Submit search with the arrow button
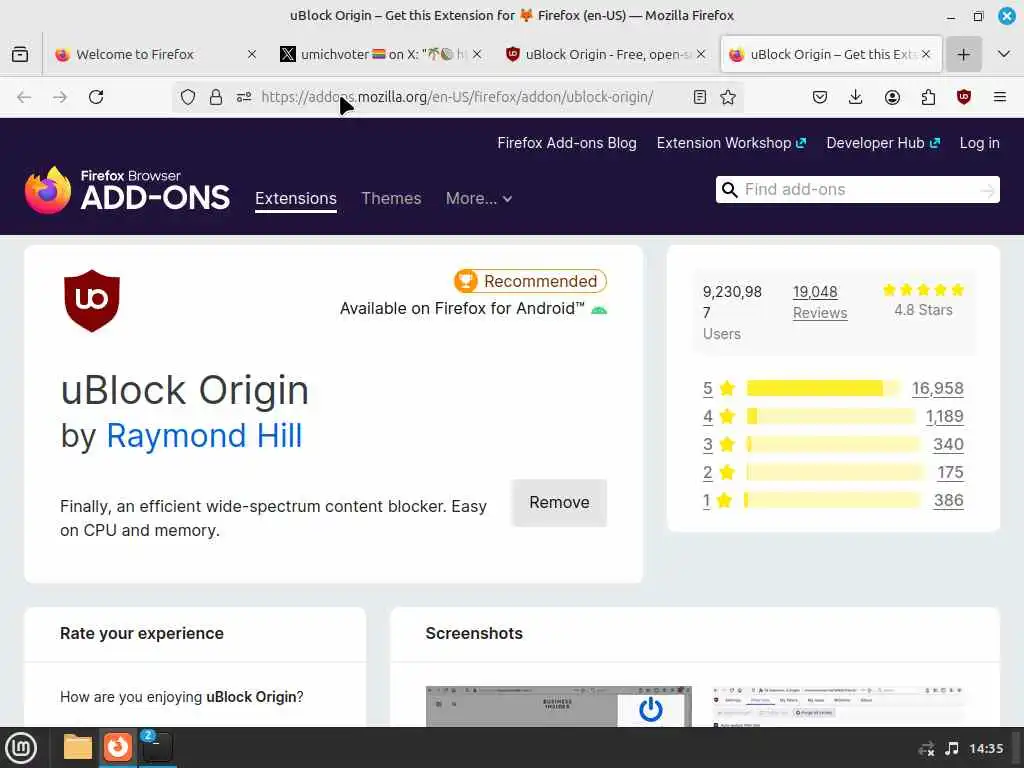This screenshot has width=1024, height=768. pyautogui.click(x=987, y=190)
